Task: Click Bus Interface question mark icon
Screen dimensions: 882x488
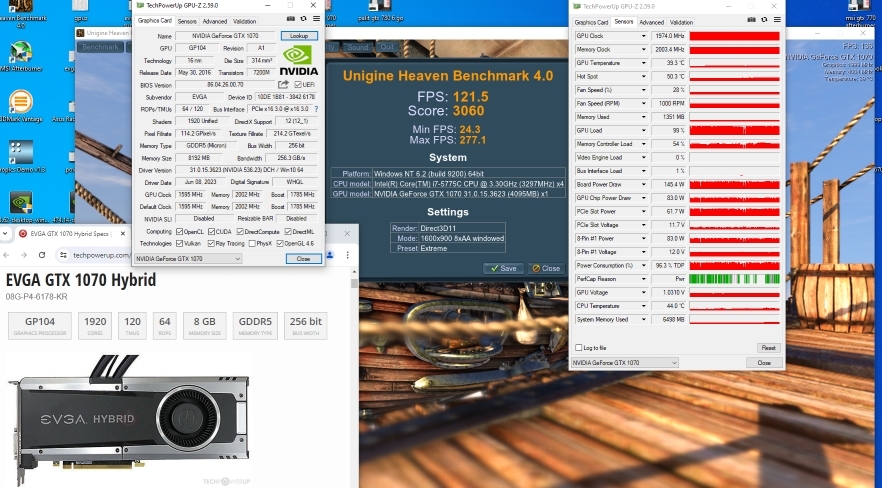Action: pyautogui.click(x=316, y=109)
